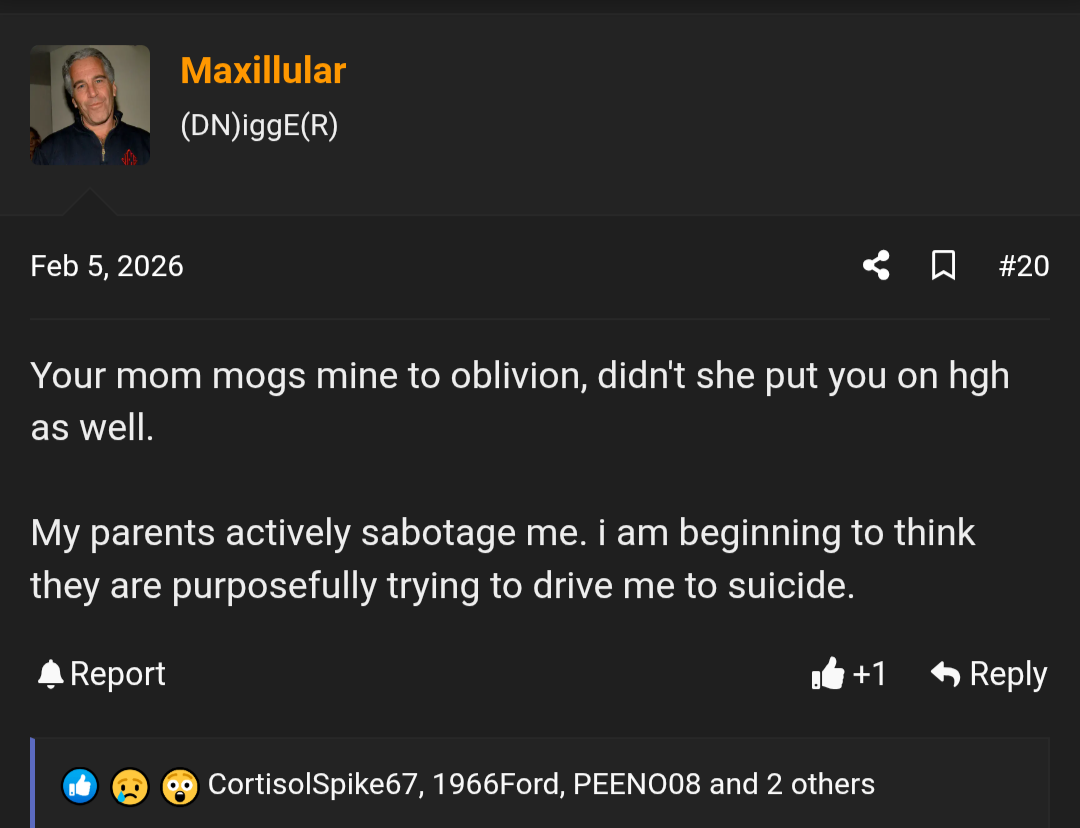Click the Feb 5, 2026 date

pyautogui.click(x=107, y=265)
